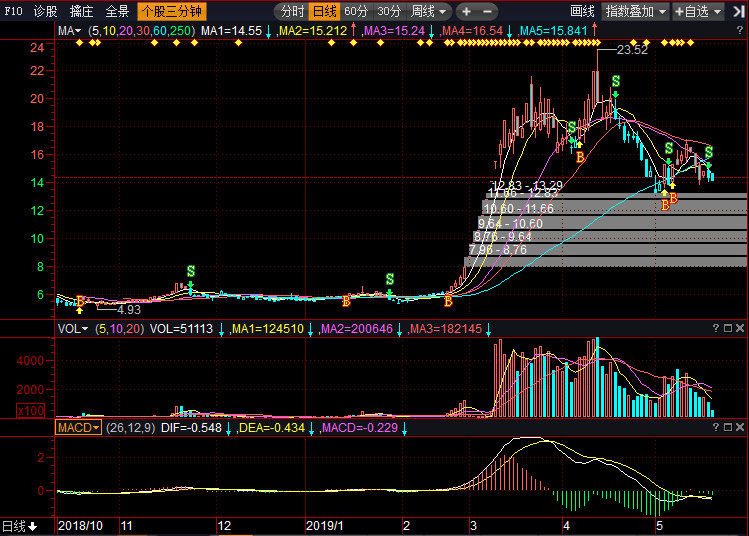Open the MACD indicator selector dropdown

pyautogui.click(x=78, y=427)
